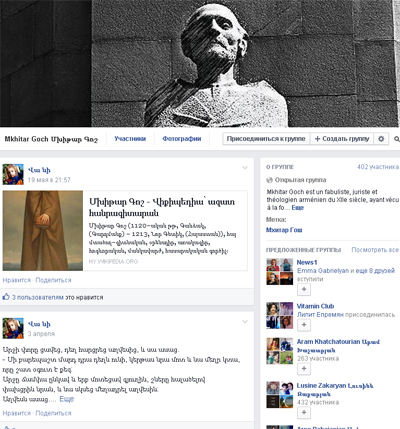Join Aram Khatchatourian group with plus button

tap(304, 368)
